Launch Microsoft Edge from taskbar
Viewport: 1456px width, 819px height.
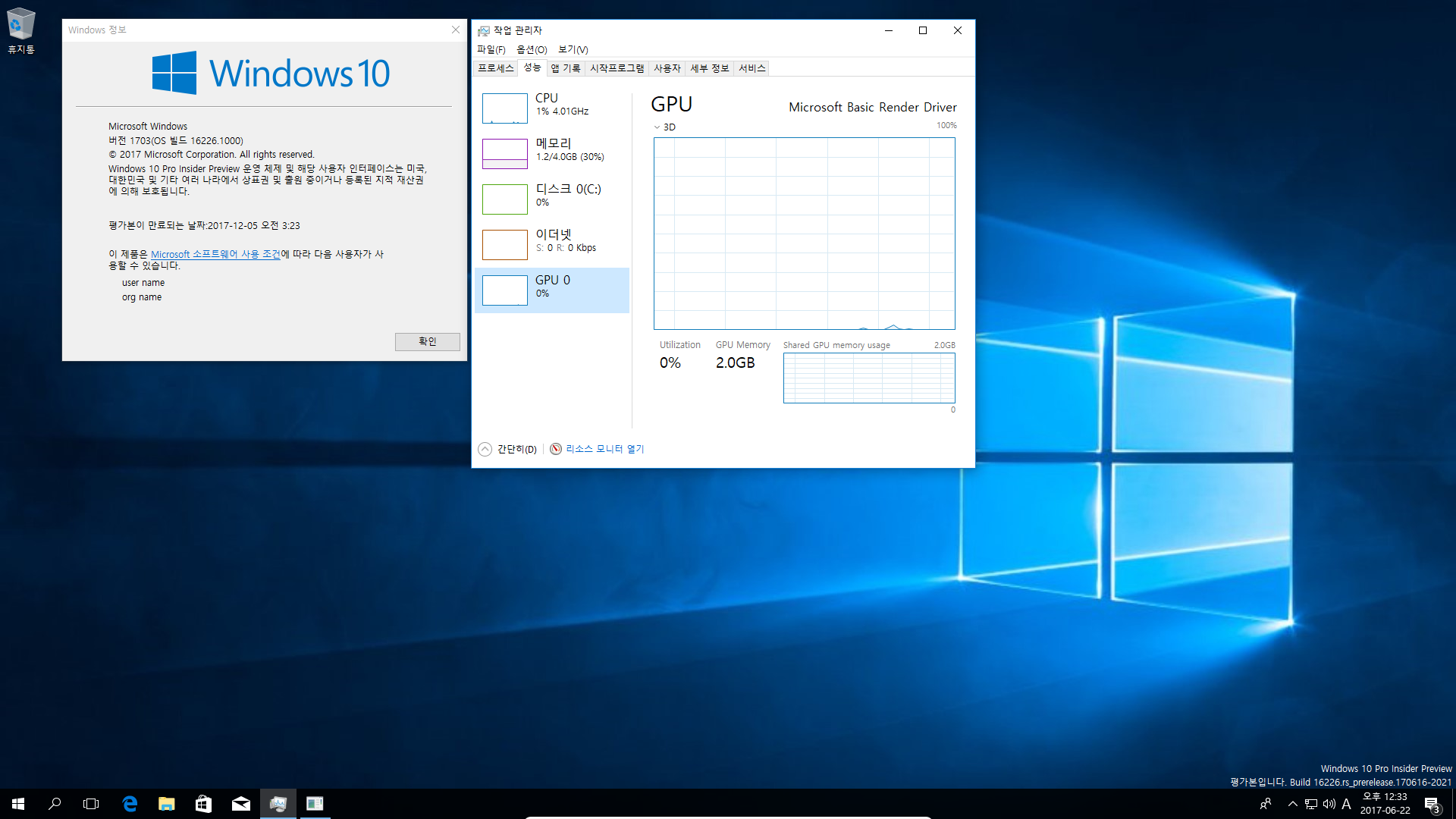(130, 804)
